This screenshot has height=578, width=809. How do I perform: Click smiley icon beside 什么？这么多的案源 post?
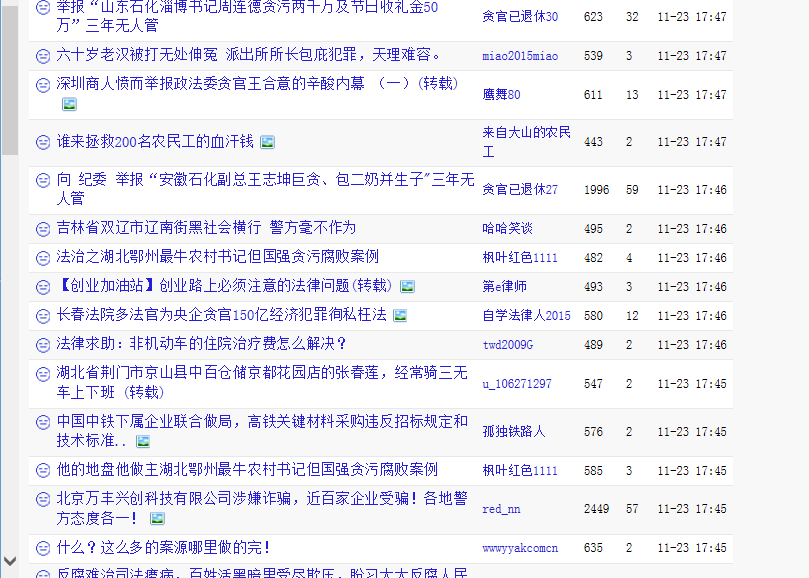pos(43,548)
